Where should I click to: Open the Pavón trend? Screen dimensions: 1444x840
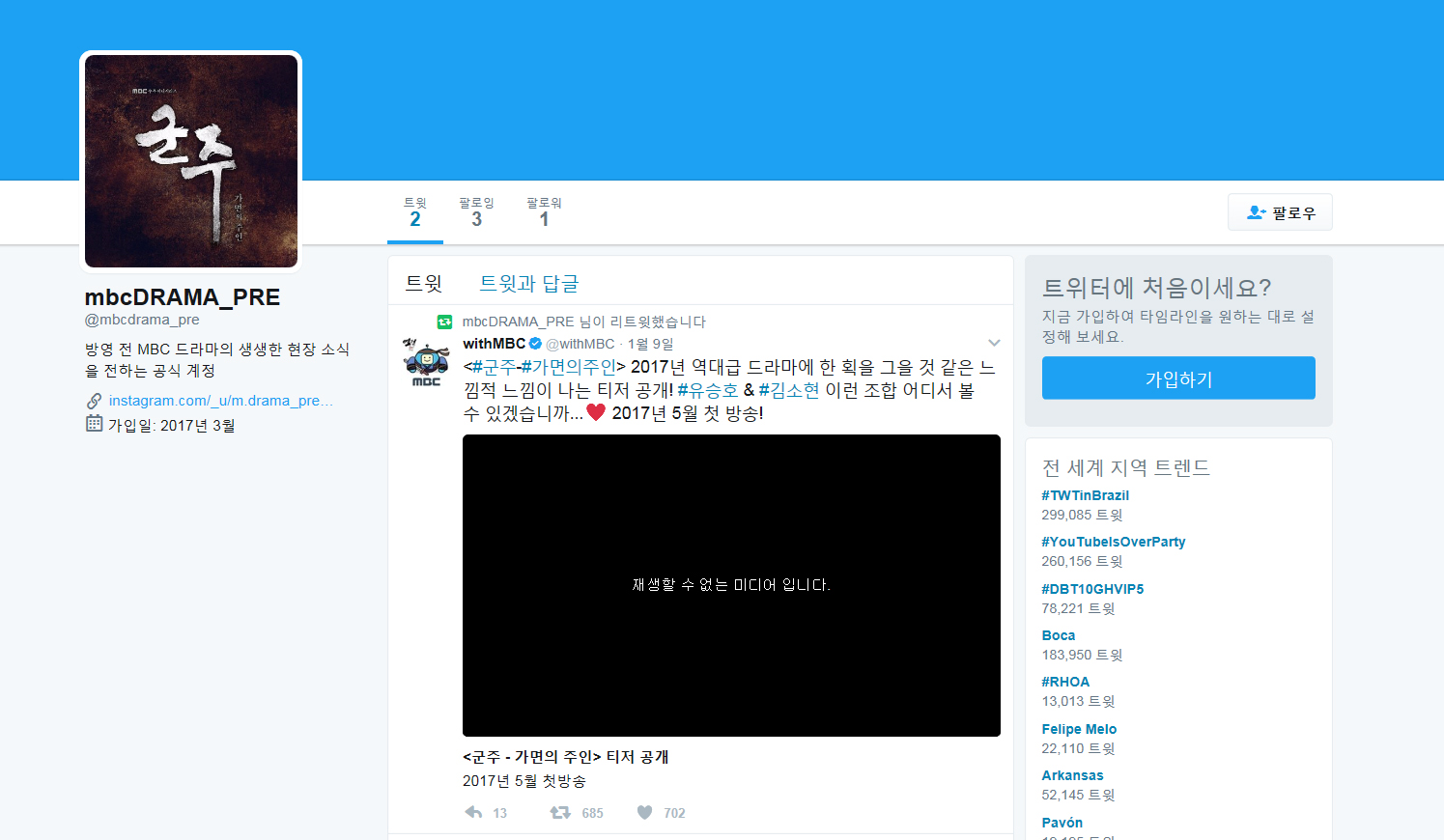tap(1062, 823)
